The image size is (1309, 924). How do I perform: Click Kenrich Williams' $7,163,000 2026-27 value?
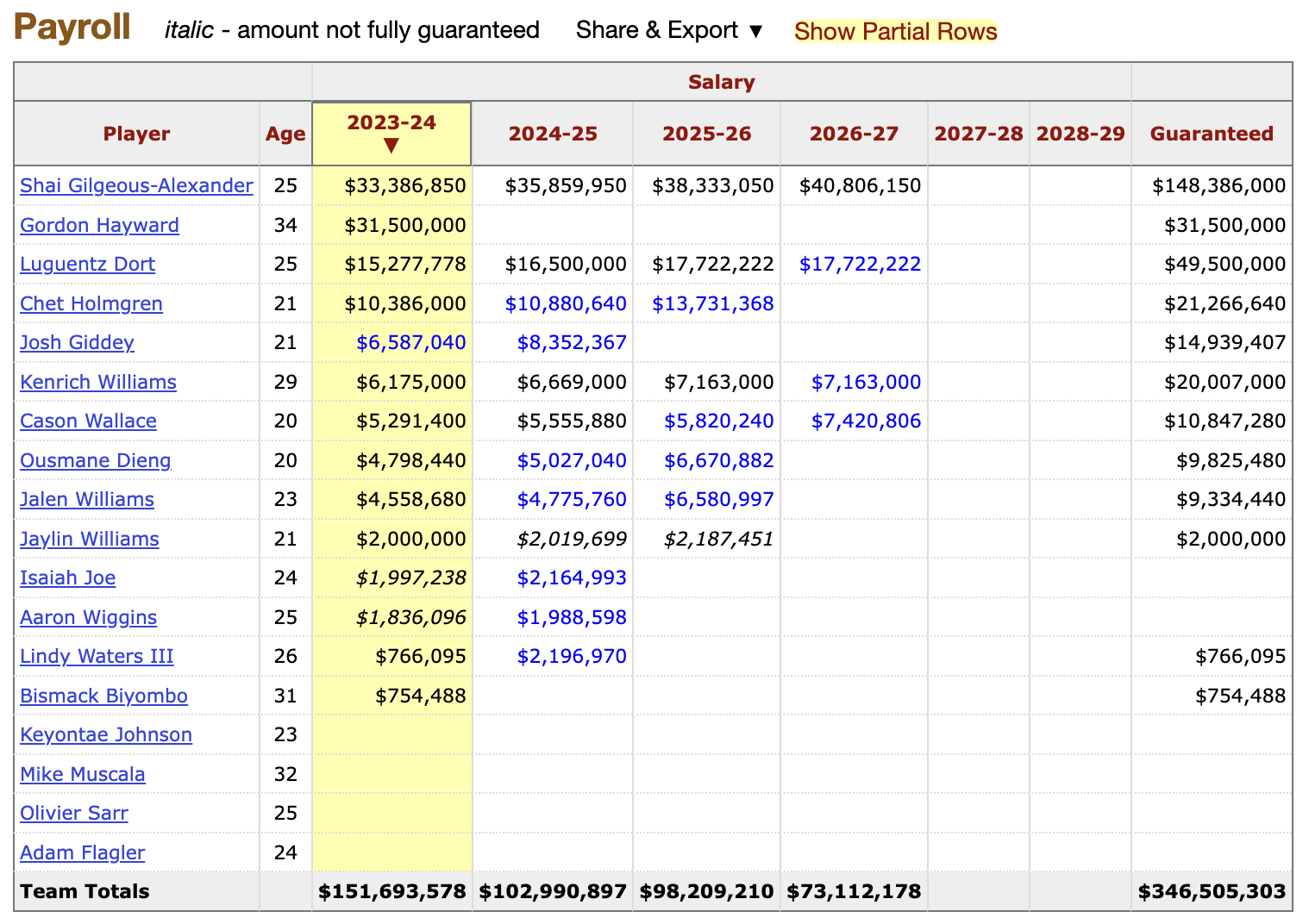(866, 382)
